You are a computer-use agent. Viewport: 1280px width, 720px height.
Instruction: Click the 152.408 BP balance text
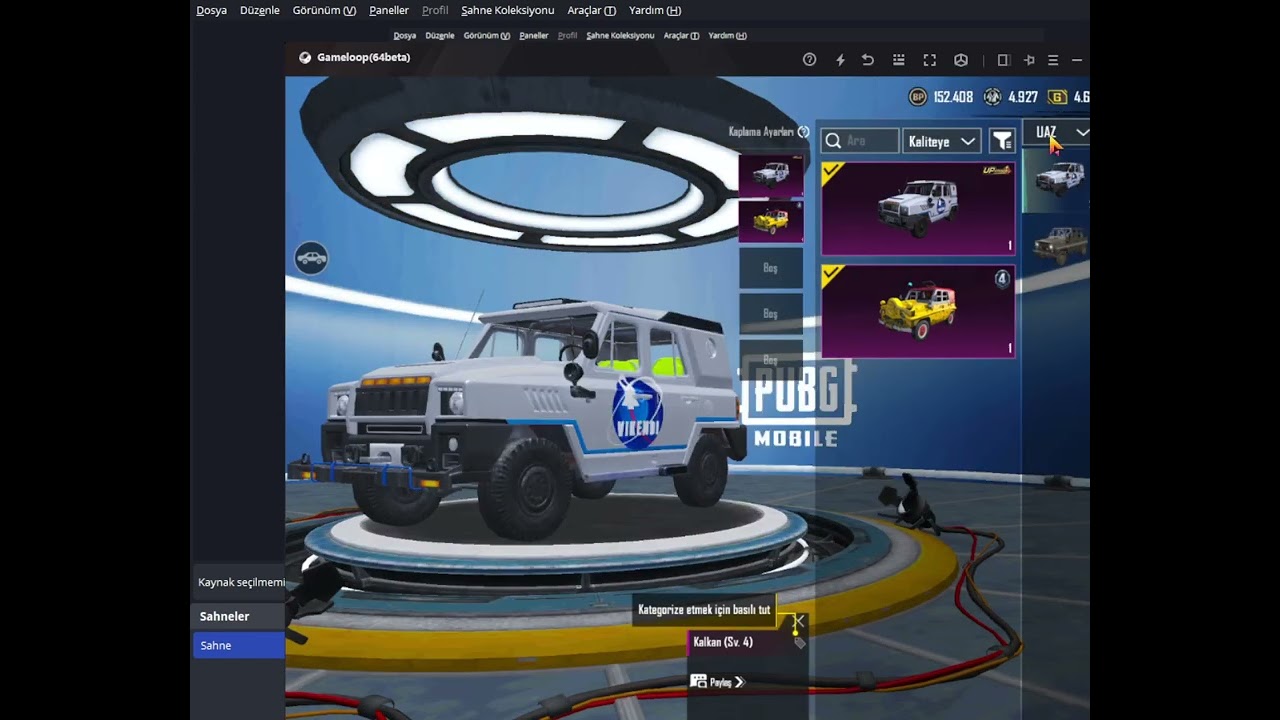click(x=953, y=97)
